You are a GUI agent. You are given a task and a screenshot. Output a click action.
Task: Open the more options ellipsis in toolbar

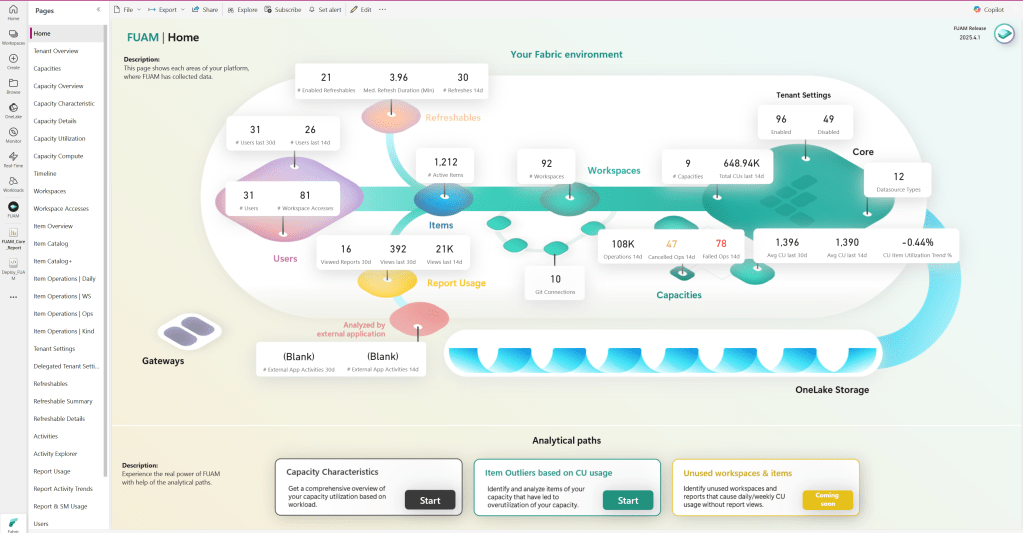tap(383, 9)
